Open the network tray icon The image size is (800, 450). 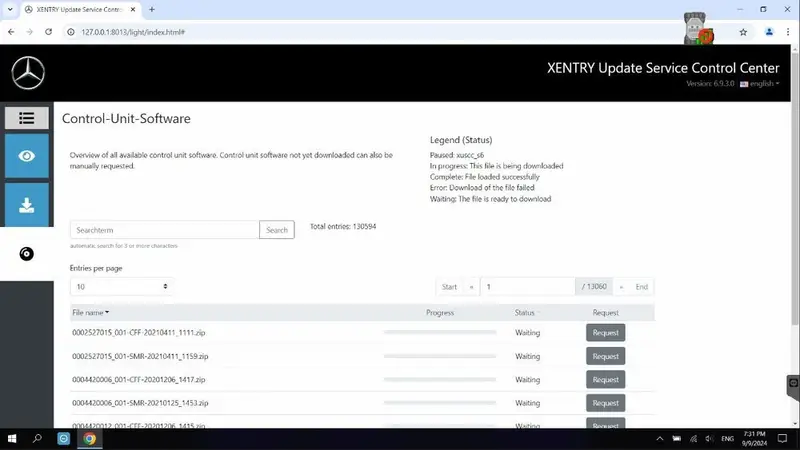pos(693,439)
